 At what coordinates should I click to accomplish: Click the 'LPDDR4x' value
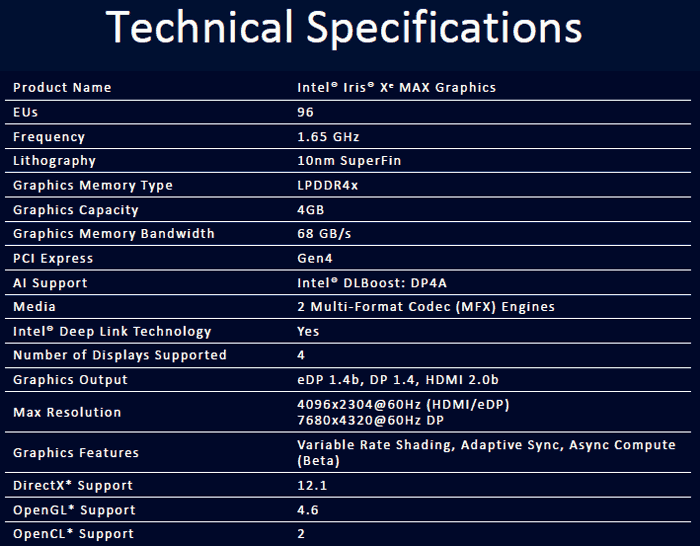328,185
